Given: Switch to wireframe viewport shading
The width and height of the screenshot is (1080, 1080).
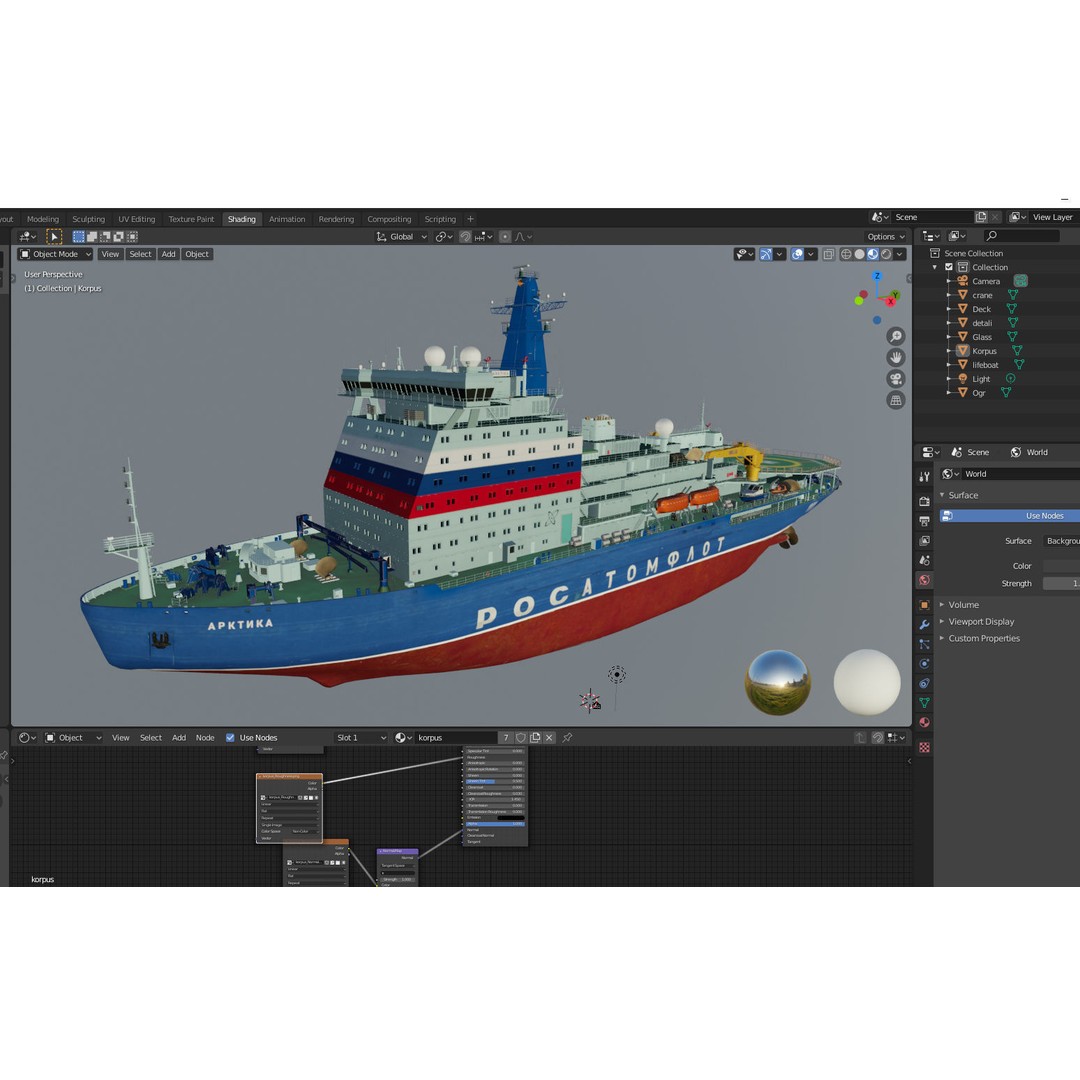Looking at the screenshot, I should coord(846,254).
